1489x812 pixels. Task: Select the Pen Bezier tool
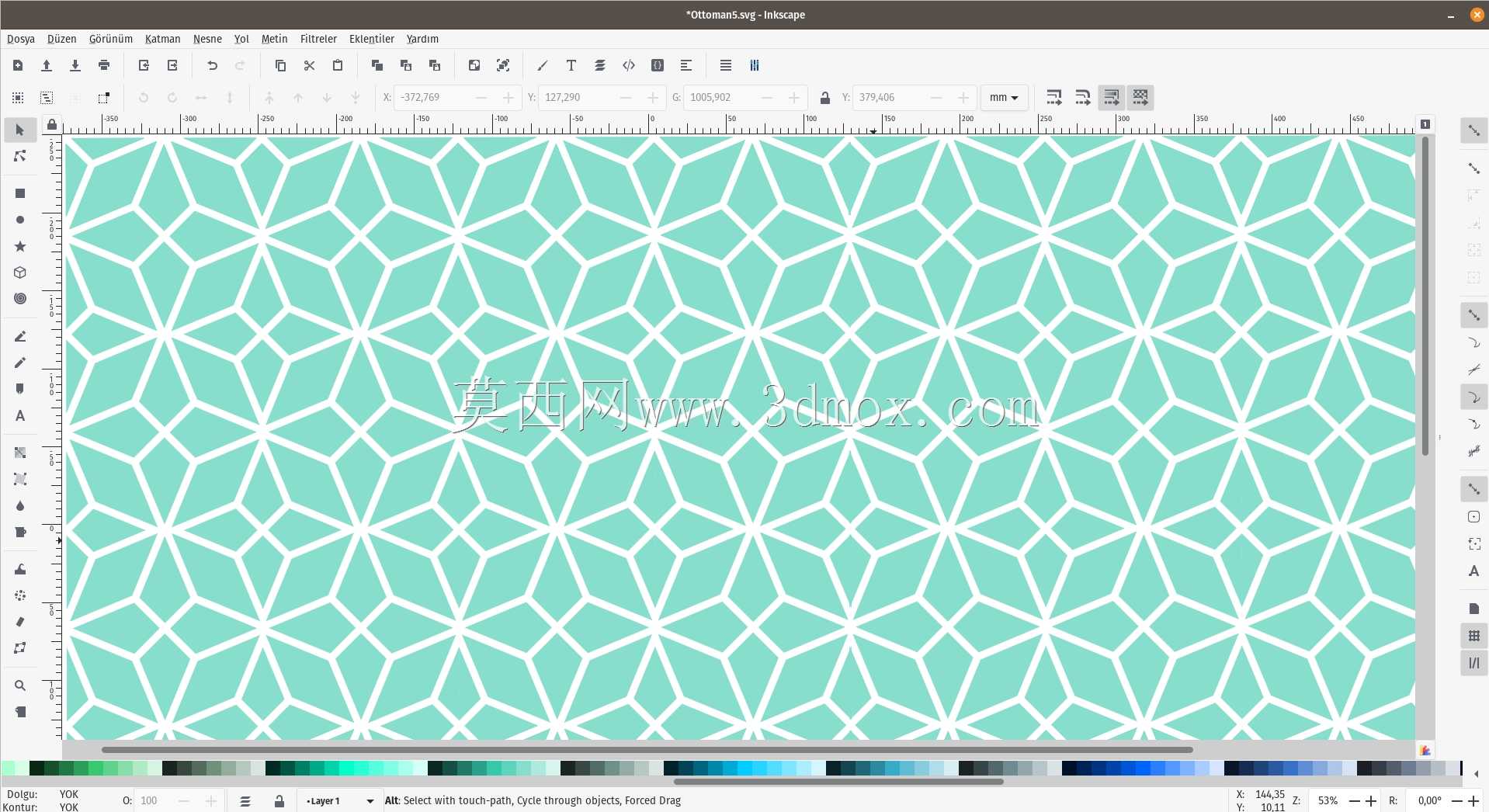20,363
